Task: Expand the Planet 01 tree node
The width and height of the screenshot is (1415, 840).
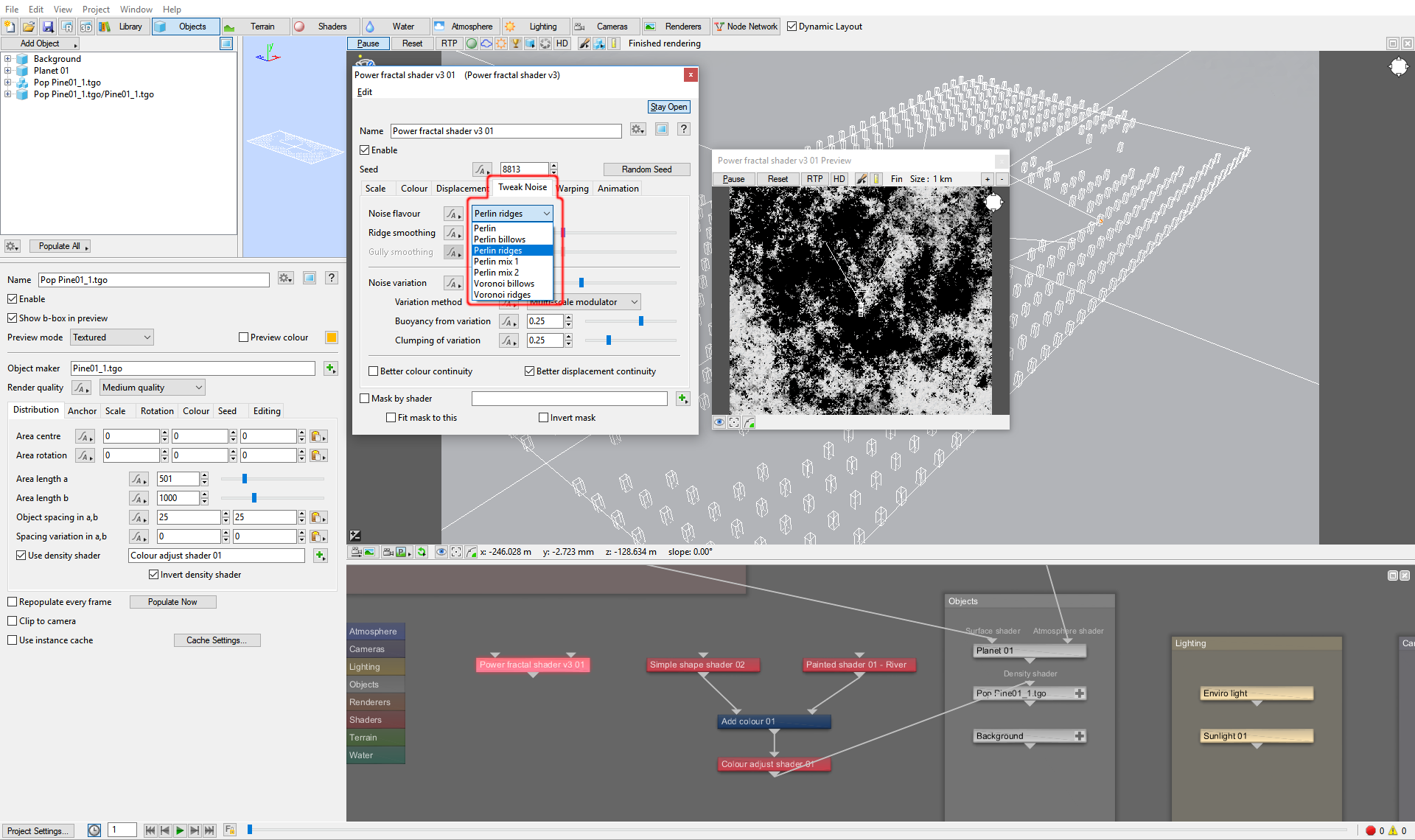Action: (x=7, y=71)
